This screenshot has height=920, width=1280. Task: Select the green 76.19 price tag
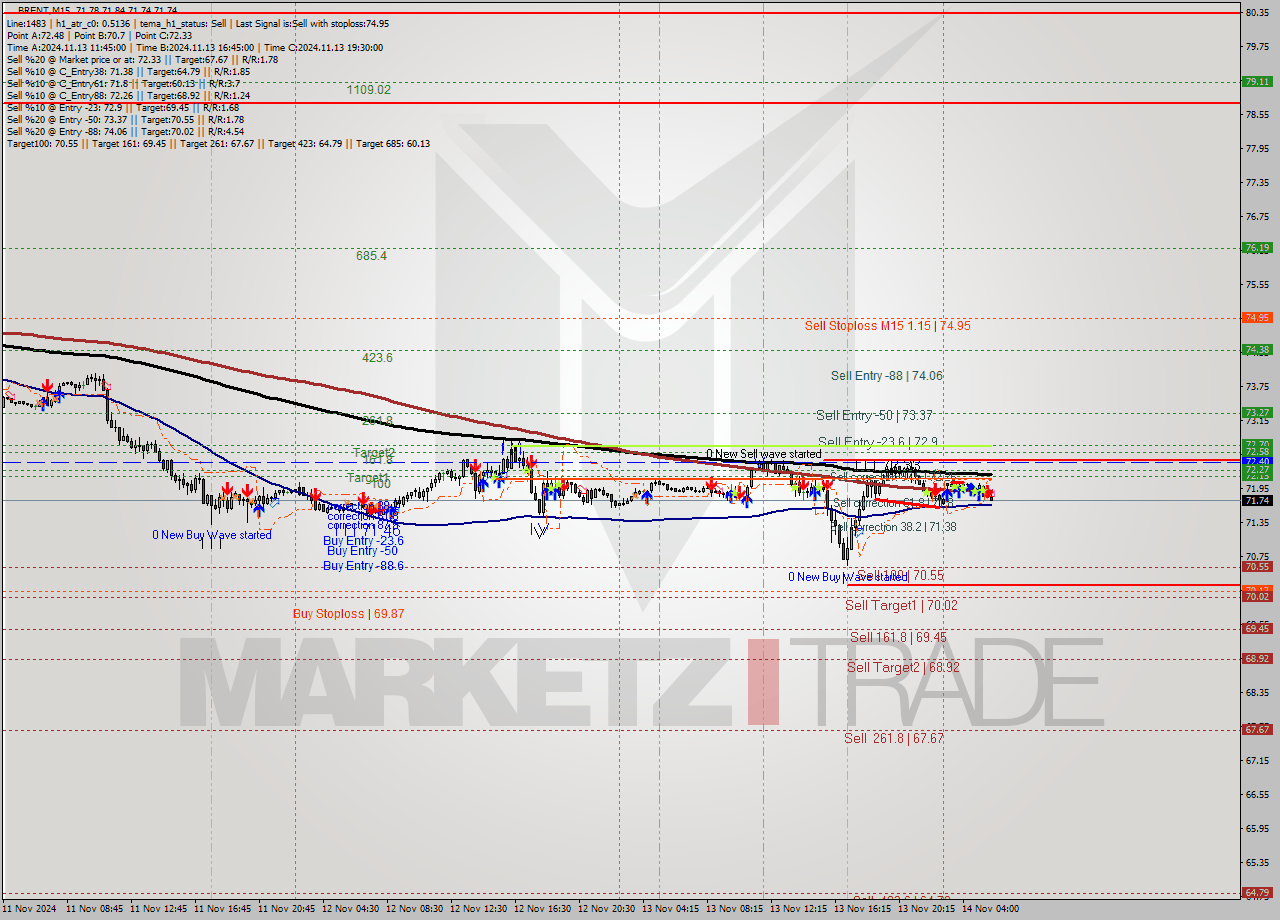point(1256,248)
